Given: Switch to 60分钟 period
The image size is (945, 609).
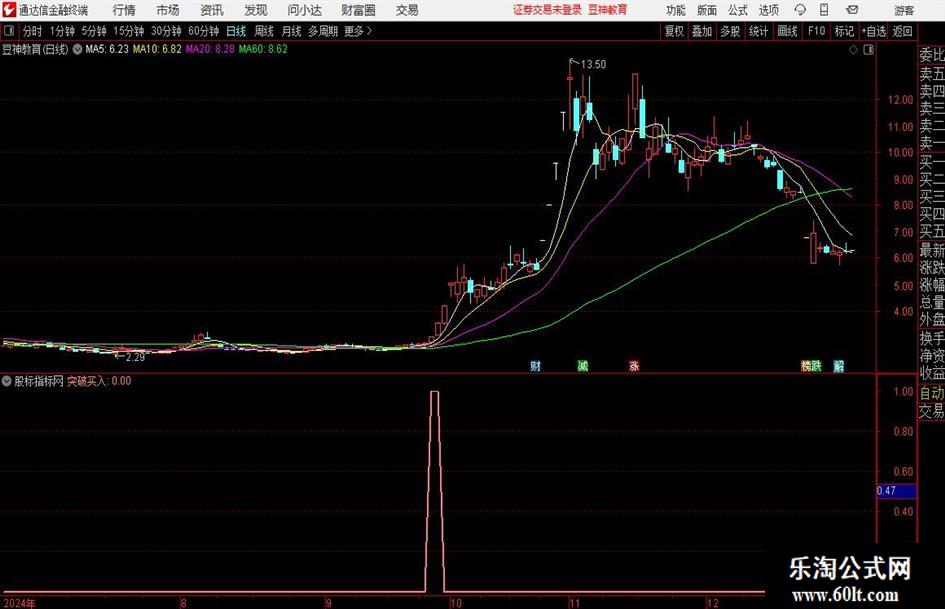Looking at the screenshot, I should pyautogui.click(x=204, y=31).
